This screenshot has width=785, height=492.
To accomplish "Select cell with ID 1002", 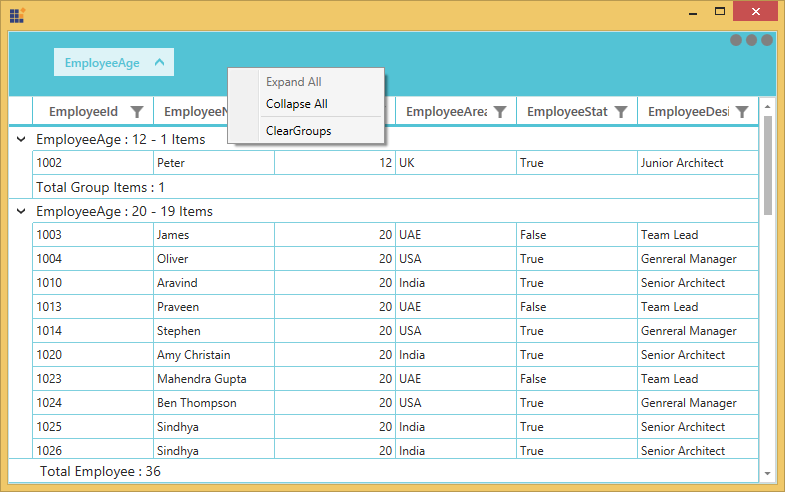I will point(93,163).
